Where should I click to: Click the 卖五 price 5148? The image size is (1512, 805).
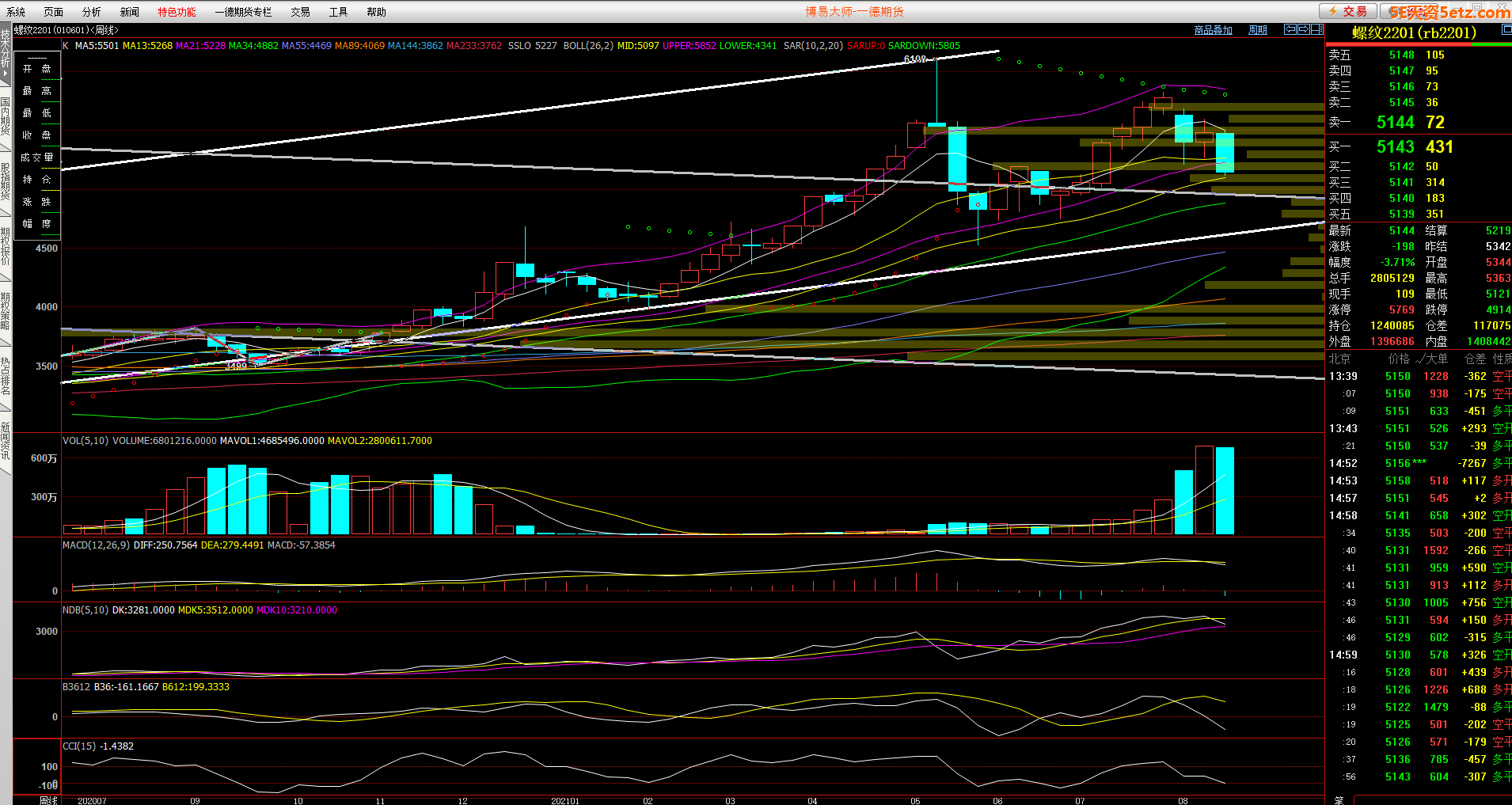pyautogui.click(x=1401, y=55)
